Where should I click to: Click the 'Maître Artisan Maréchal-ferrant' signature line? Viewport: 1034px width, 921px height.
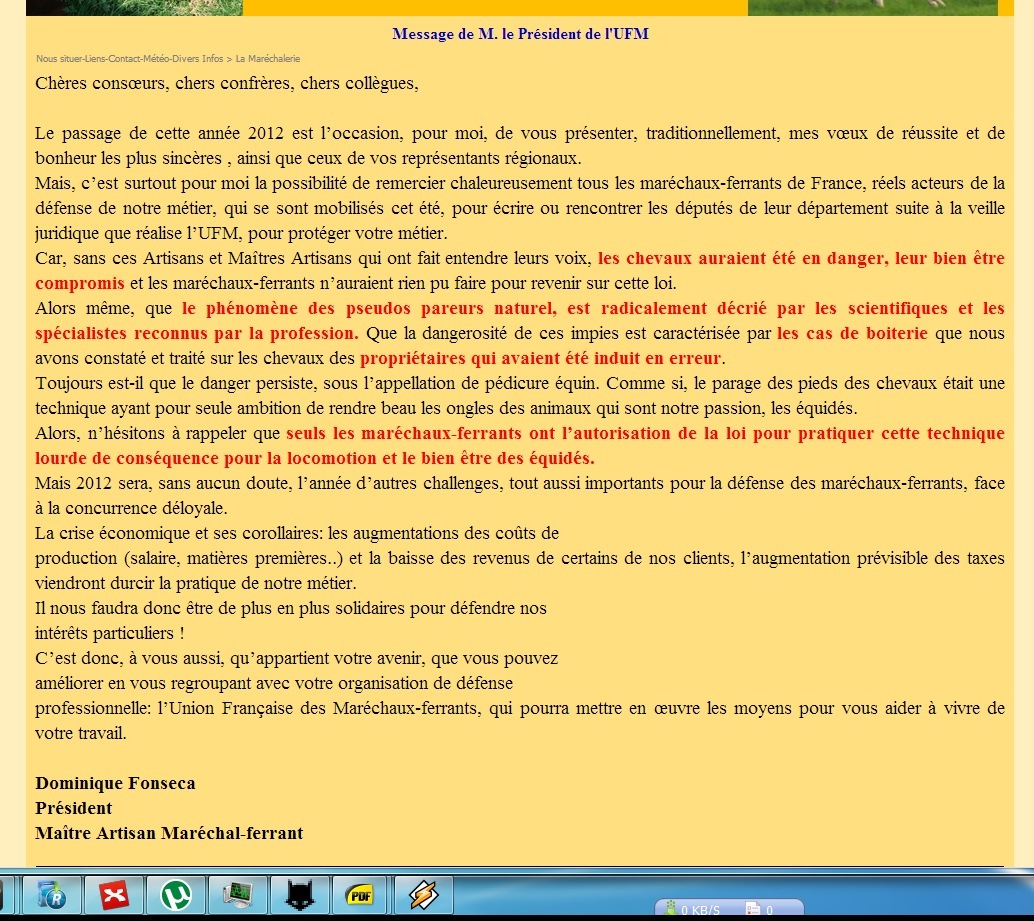169,833
